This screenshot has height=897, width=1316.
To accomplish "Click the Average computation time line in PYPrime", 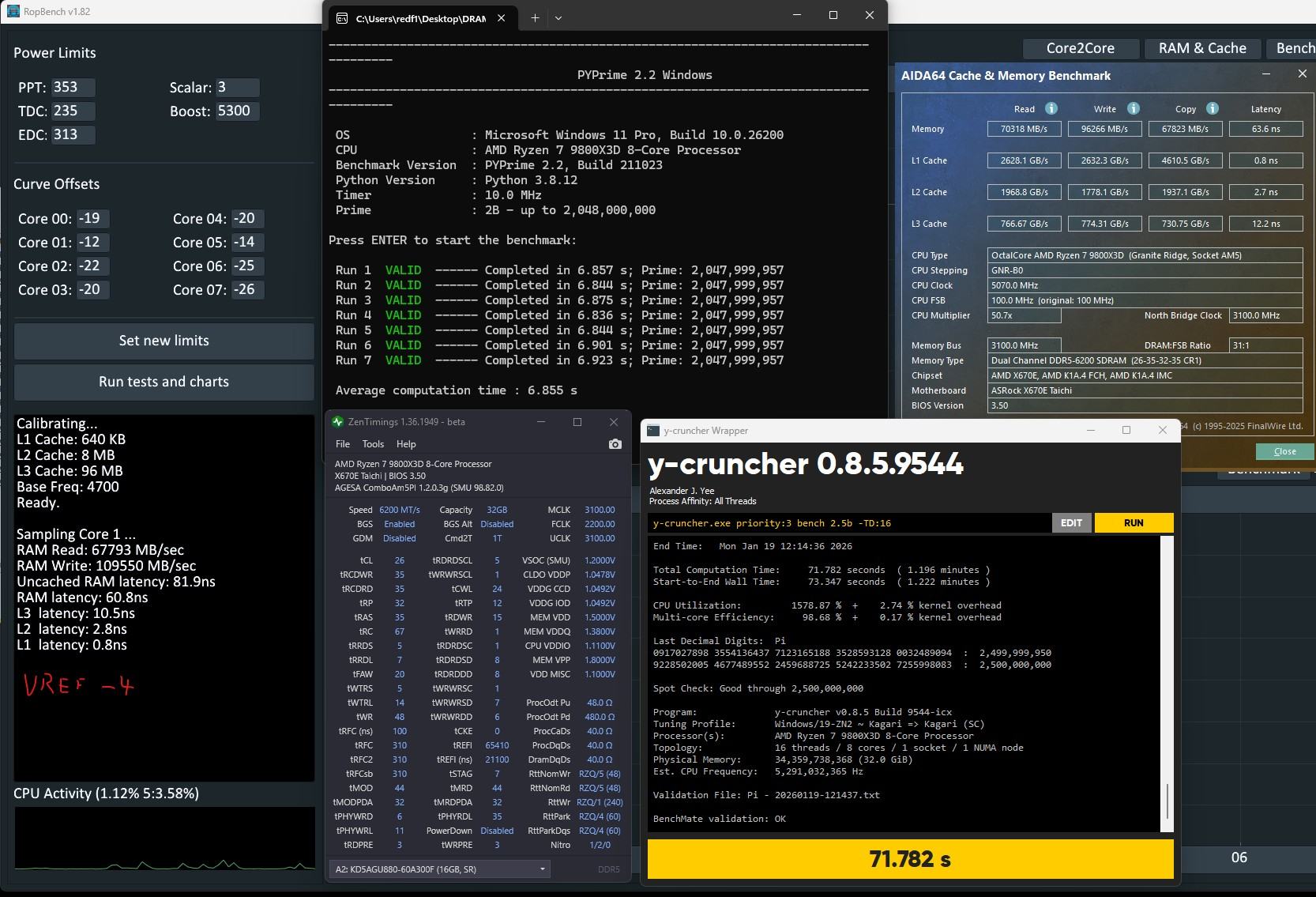I will [457, 390].
